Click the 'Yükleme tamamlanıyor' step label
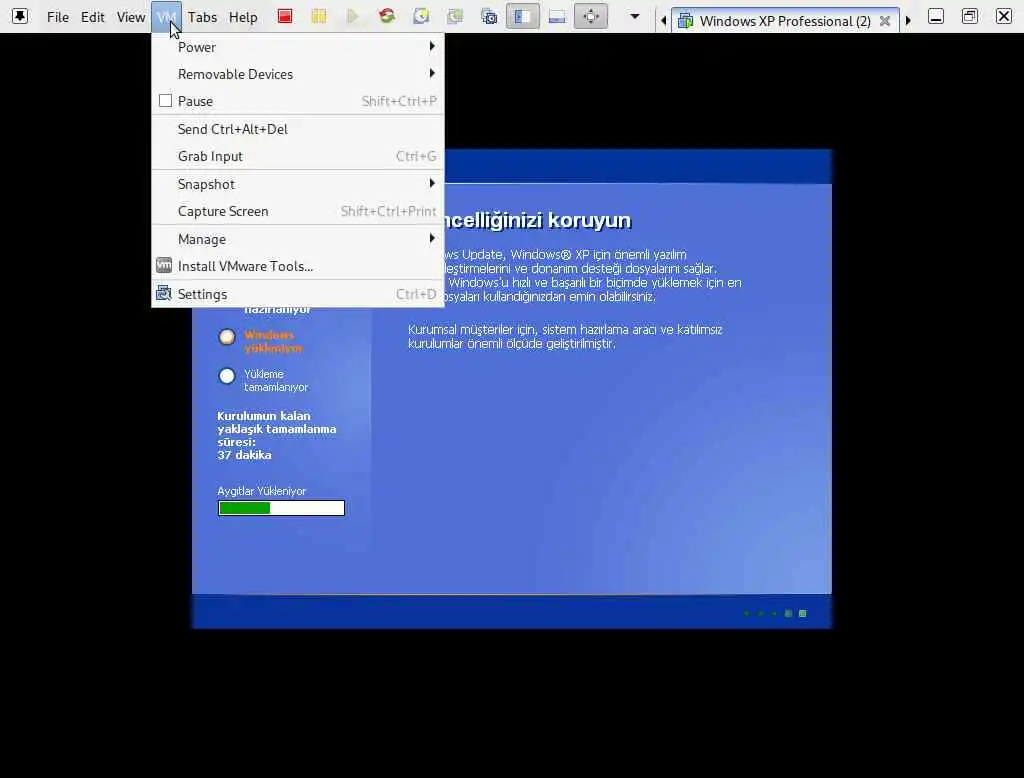This screenshot has height=778, width=1024. 276,380
